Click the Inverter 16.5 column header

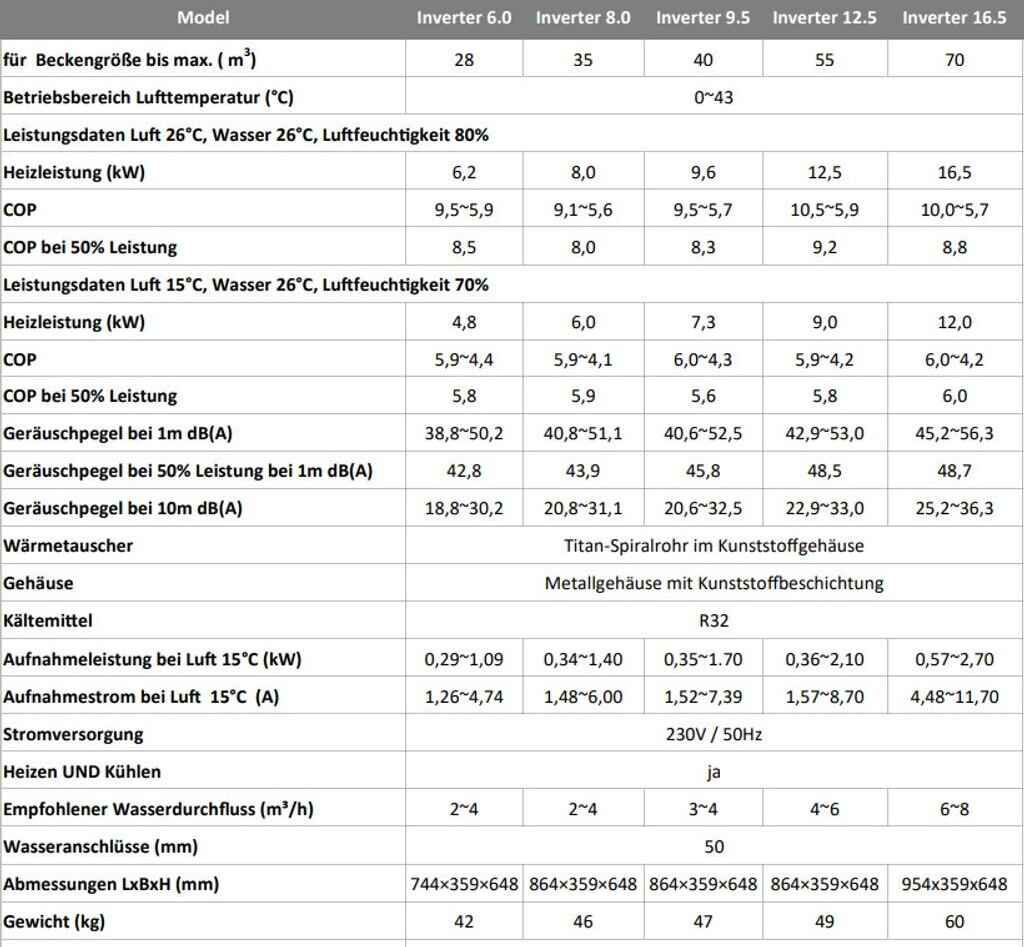(x=954, y=18)
